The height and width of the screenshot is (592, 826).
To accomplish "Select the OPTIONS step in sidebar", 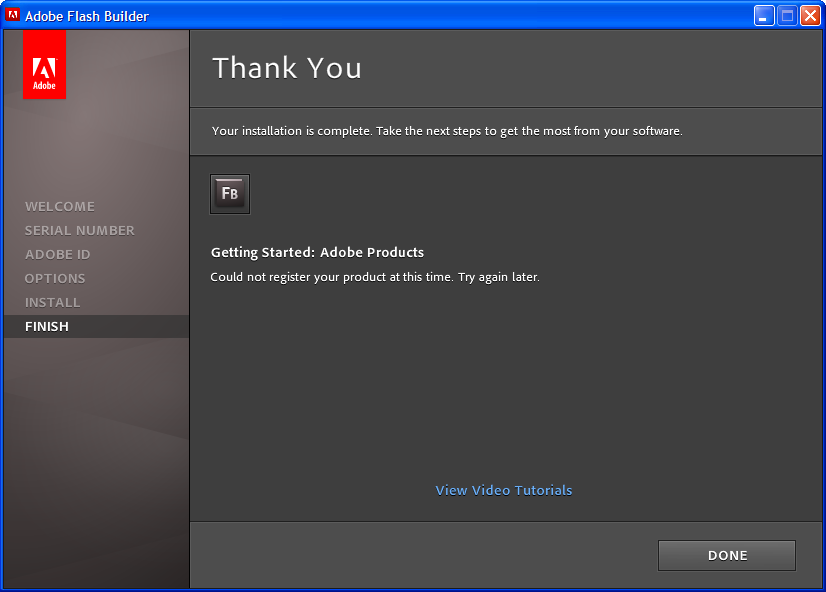I will [55, 279].
